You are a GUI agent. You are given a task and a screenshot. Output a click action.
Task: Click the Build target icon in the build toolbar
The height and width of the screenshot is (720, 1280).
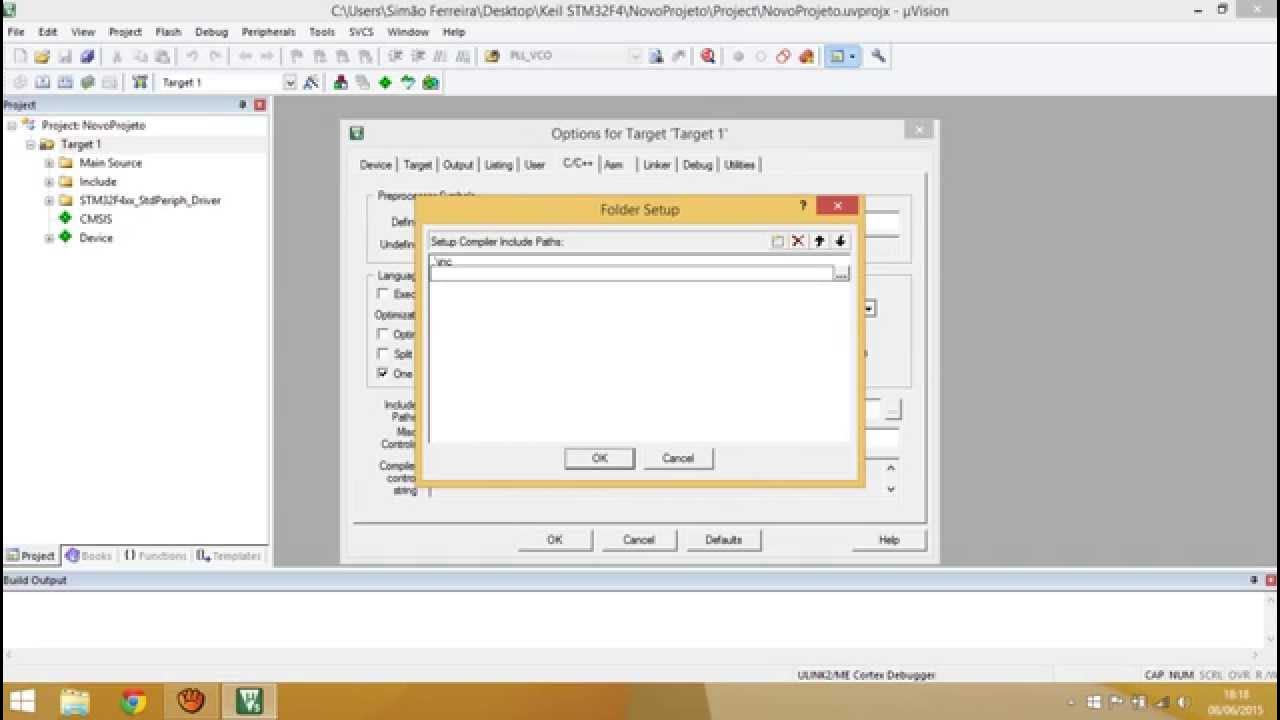point(42,83)
